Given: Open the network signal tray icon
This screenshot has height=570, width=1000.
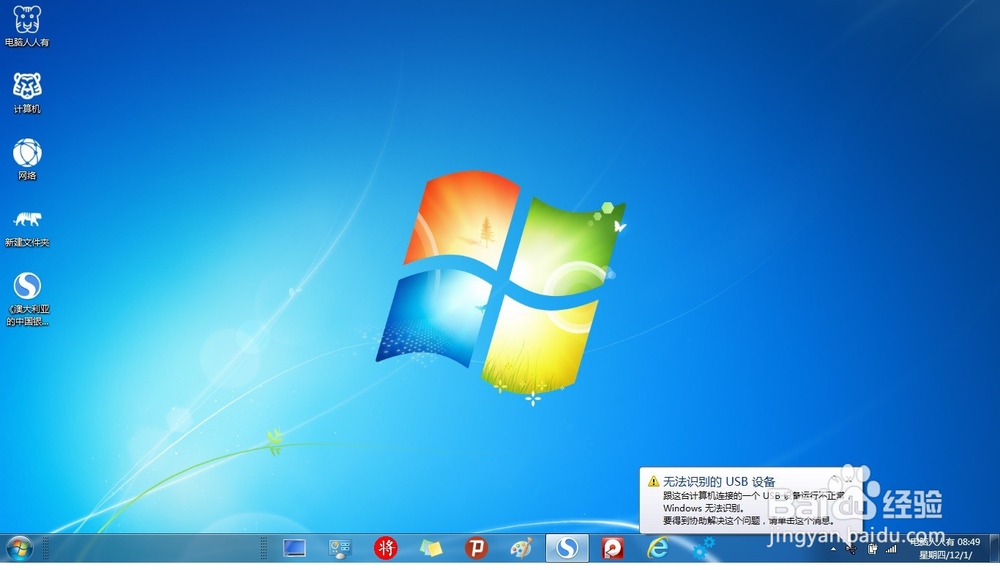Looking at the screenshot, I should point(891,548).
